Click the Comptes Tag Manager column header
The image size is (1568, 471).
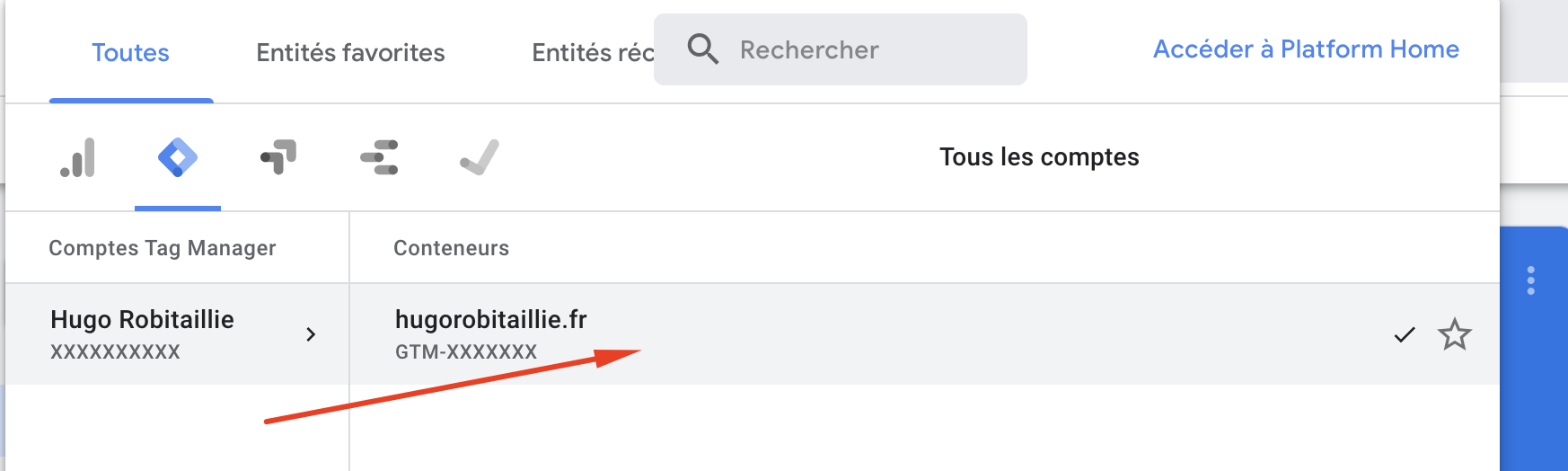[163, 248]
